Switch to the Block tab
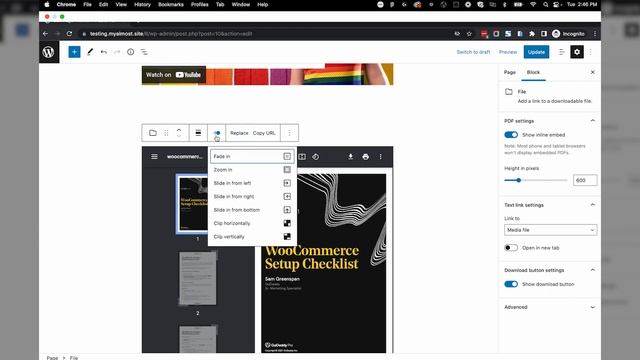 [533, 72]
